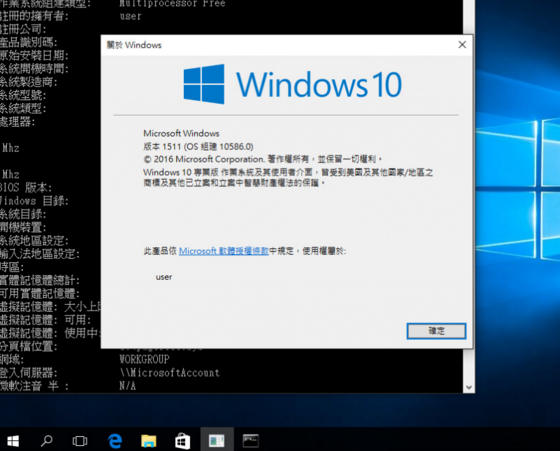The height and width of the screenshot is (451, 560).
Task: Open the Windows Start menu
Action: pos(13,441)
